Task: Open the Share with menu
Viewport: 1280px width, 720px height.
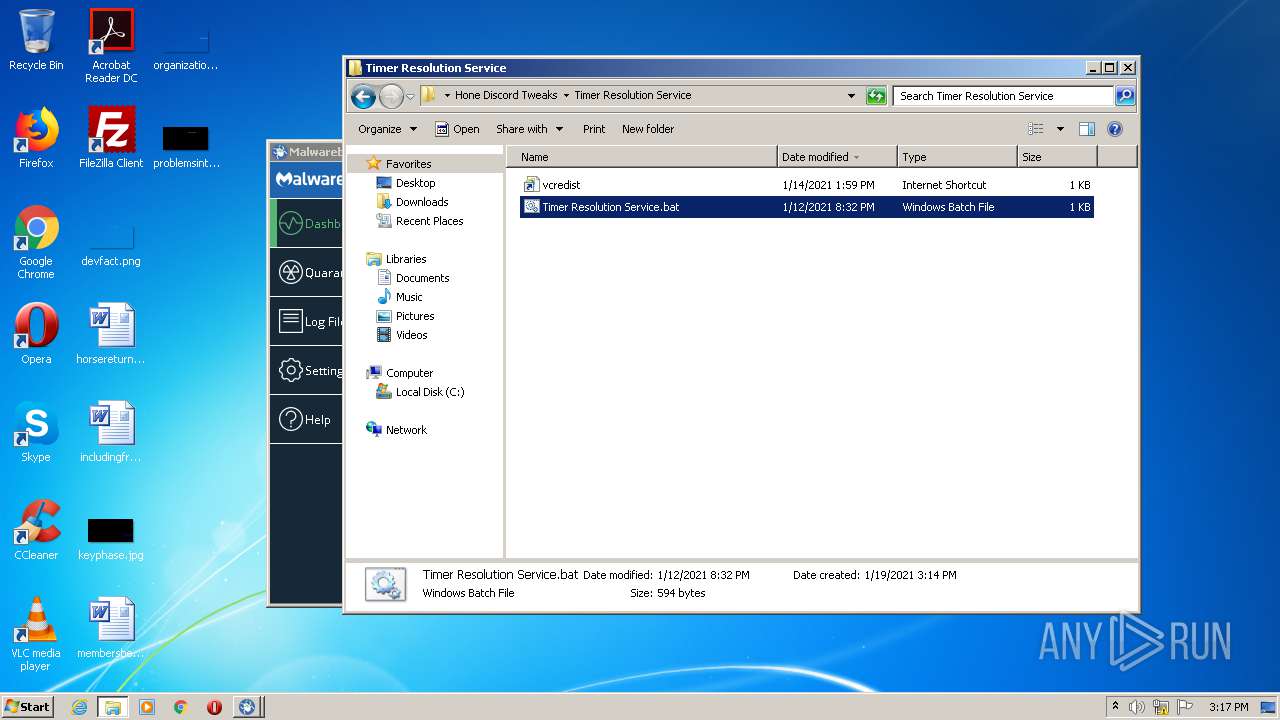Action: tap(529, 129)
